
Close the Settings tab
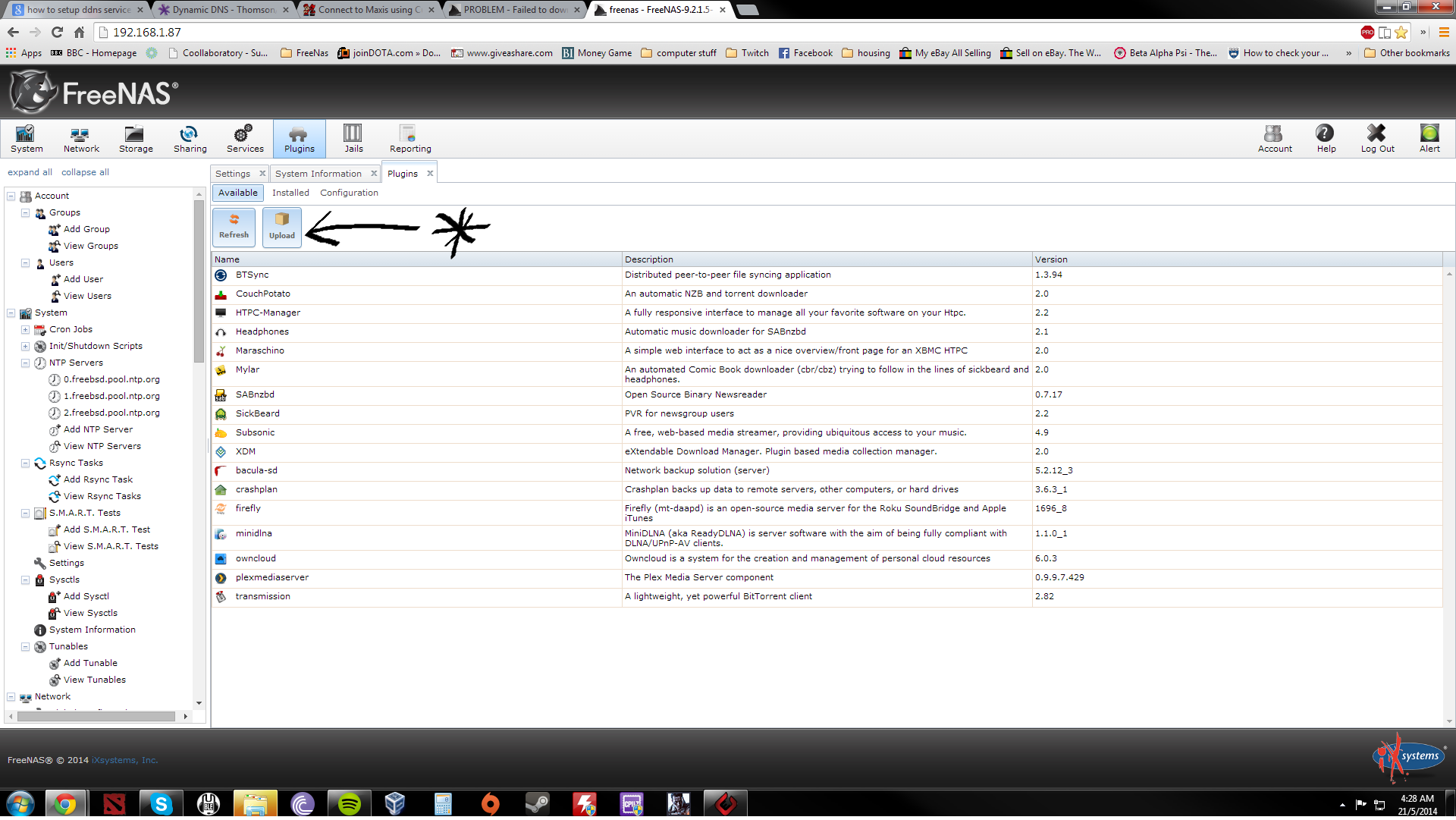pos(262,174)
